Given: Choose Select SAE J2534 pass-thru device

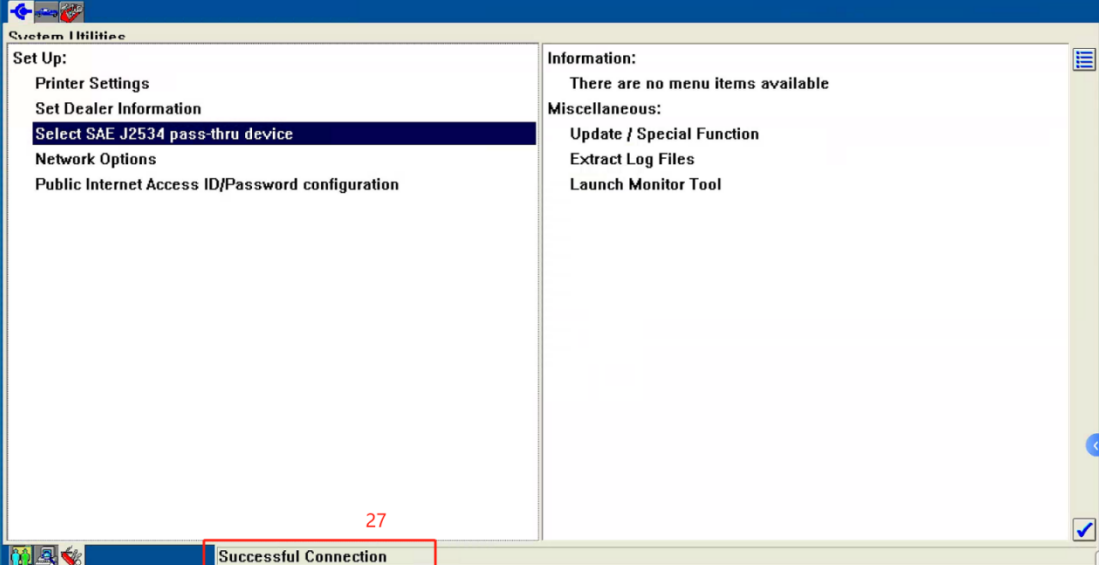Looking at the screenshot, I should (164, 134).
